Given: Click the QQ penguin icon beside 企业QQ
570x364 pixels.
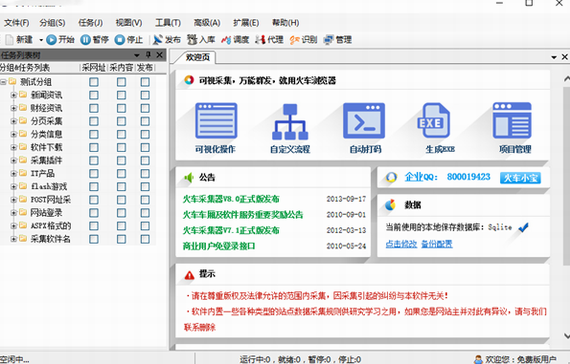Looking at the screenshot, I should [x=391, y=177].
